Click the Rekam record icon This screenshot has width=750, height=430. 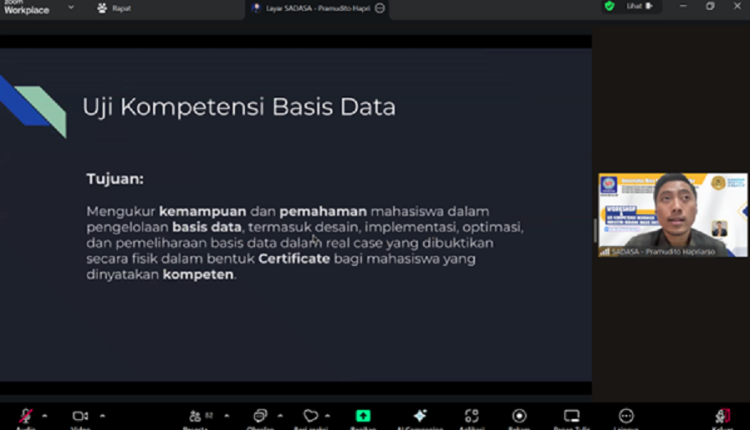tap(519, 416)
